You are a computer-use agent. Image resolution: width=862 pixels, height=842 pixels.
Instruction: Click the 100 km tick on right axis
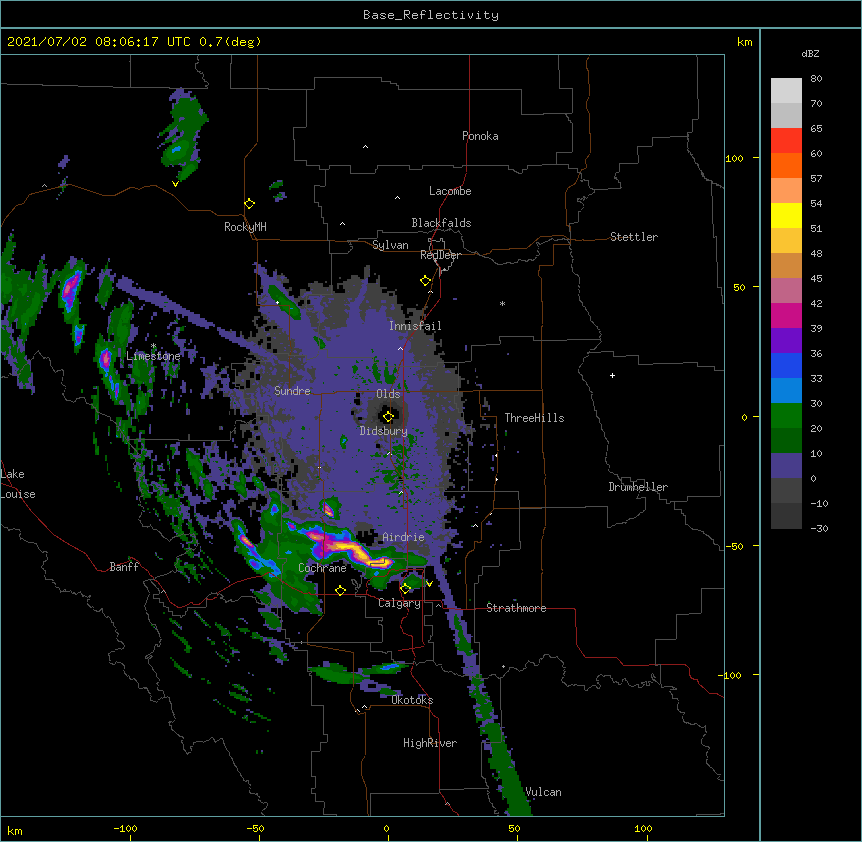pyautogui.click(x=734, y=158)
